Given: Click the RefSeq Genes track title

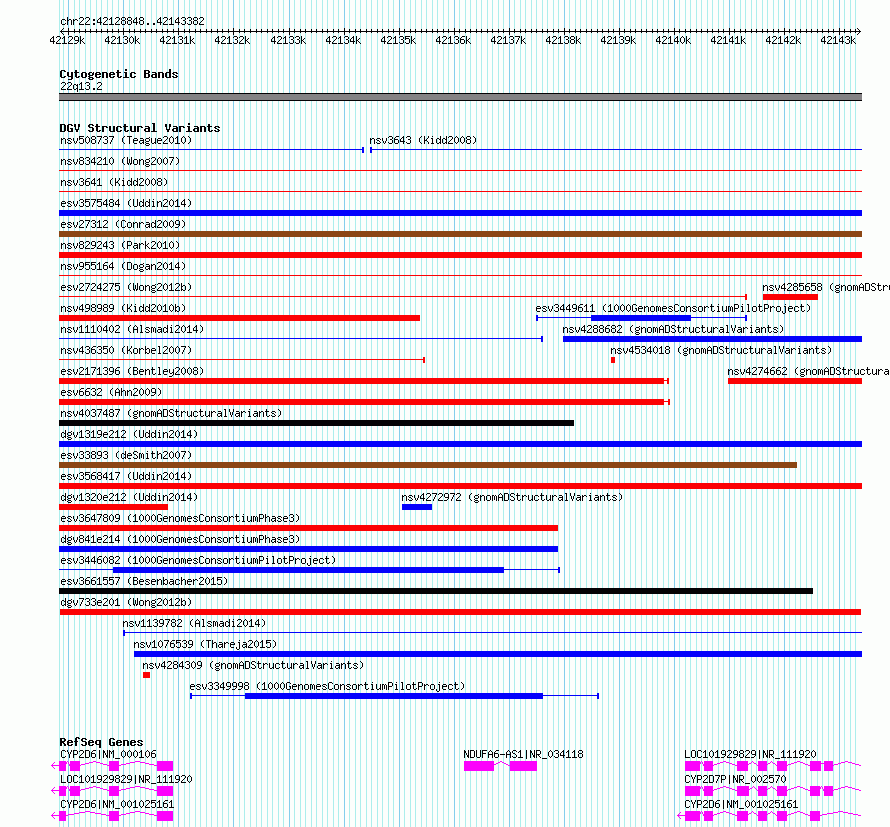Looking at the screenshot, I should [x=101, y=742].
